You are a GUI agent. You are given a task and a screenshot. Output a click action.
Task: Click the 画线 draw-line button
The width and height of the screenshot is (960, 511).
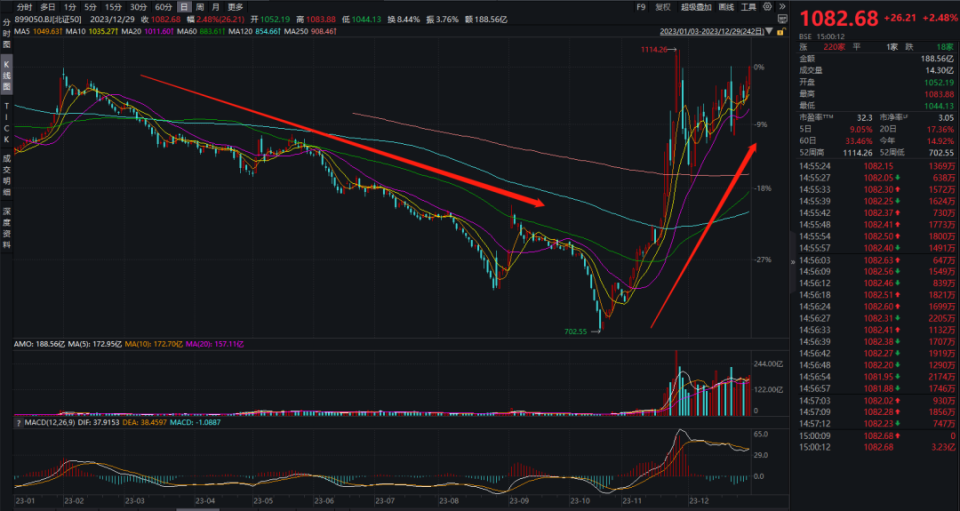pos(726,7)
